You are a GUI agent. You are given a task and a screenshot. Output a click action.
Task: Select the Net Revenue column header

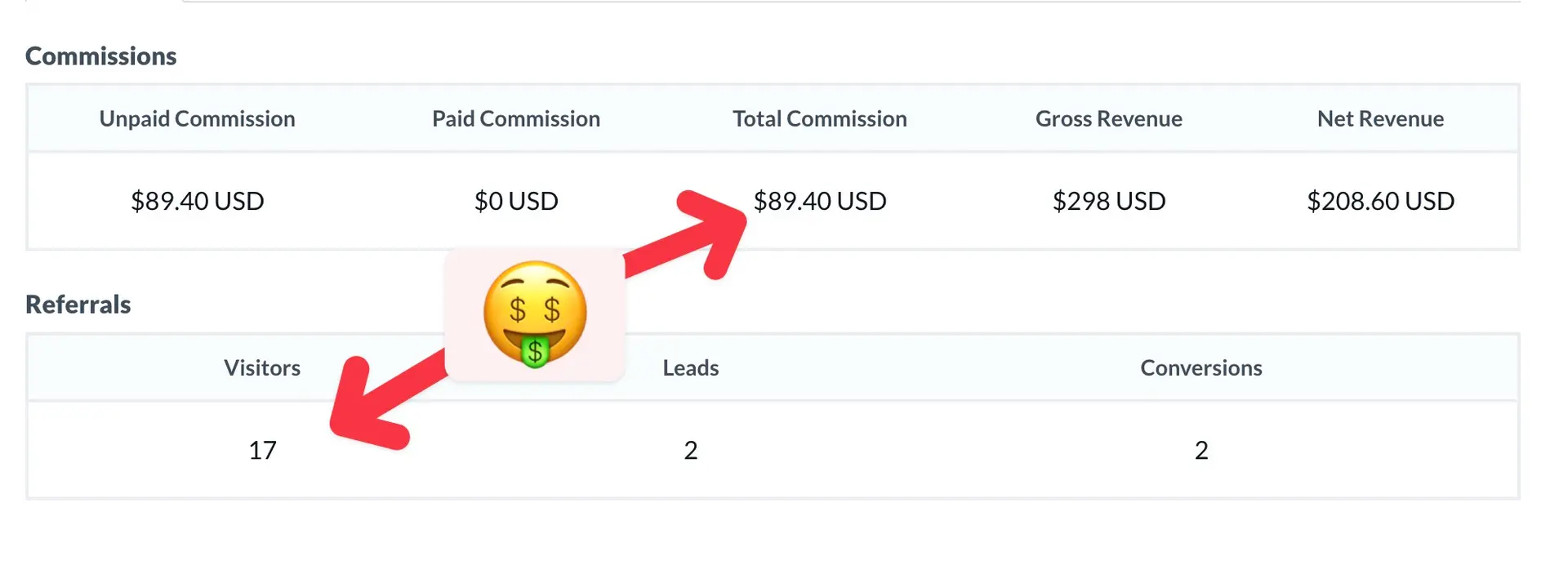pyautogui.click(x=1380, y=119)
